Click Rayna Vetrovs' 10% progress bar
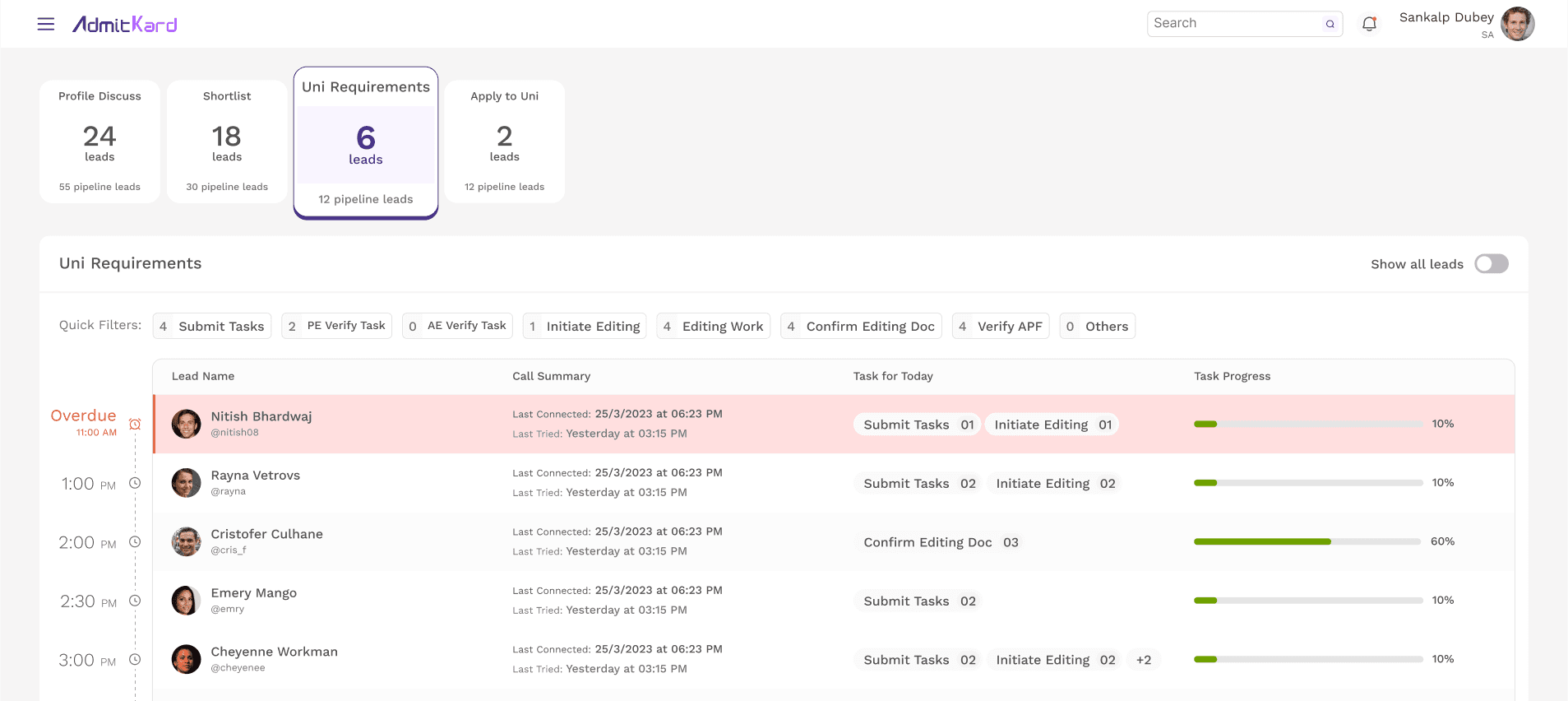The width and height of the screenshot is (1568, 701). 1308,483
